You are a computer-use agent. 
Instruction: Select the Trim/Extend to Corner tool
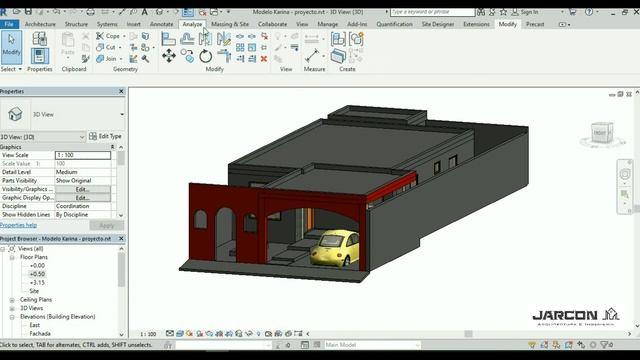(x=224, y=56)
